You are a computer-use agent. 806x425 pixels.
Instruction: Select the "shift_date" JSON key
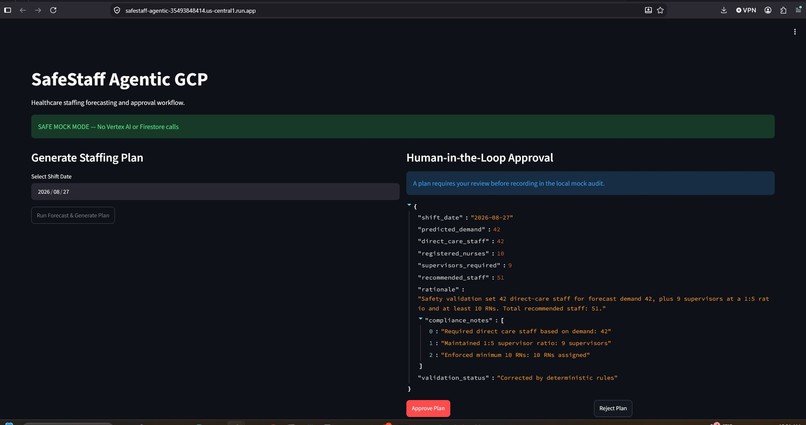point(439,217)
